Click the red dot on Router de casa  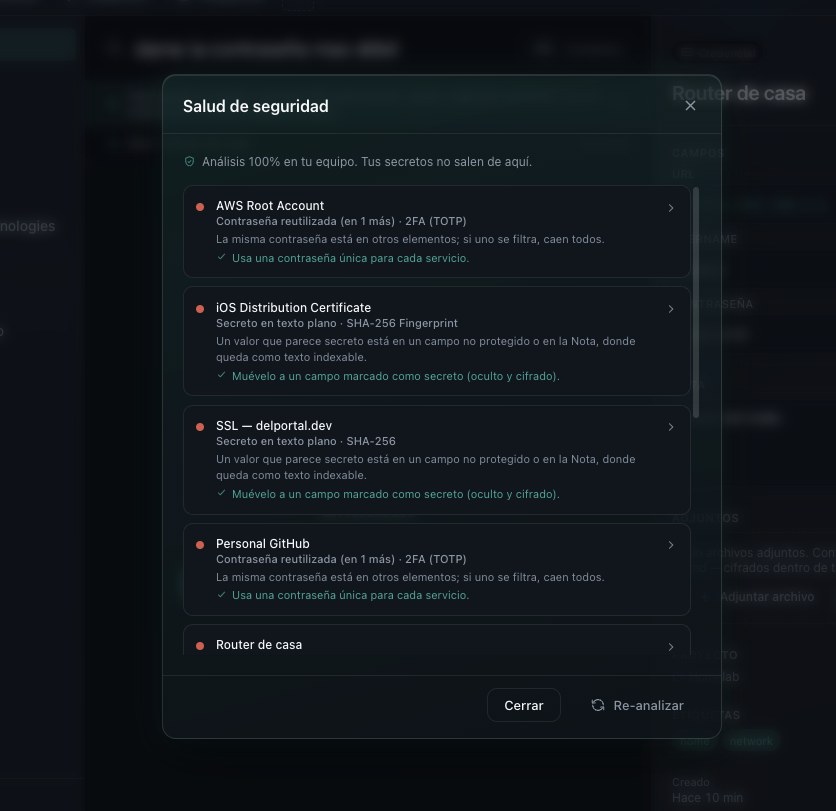[200, 646]
